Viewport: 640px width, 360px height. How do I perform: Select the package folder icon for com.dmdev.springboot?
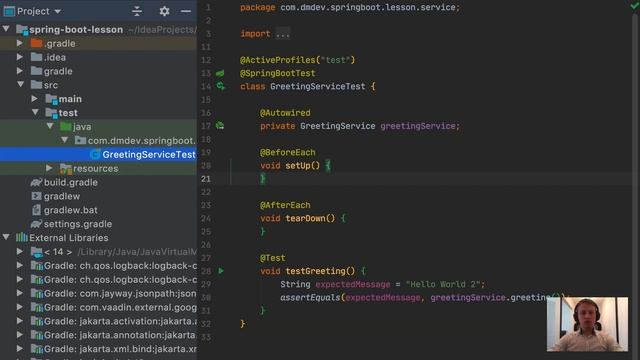click(80, 140)
